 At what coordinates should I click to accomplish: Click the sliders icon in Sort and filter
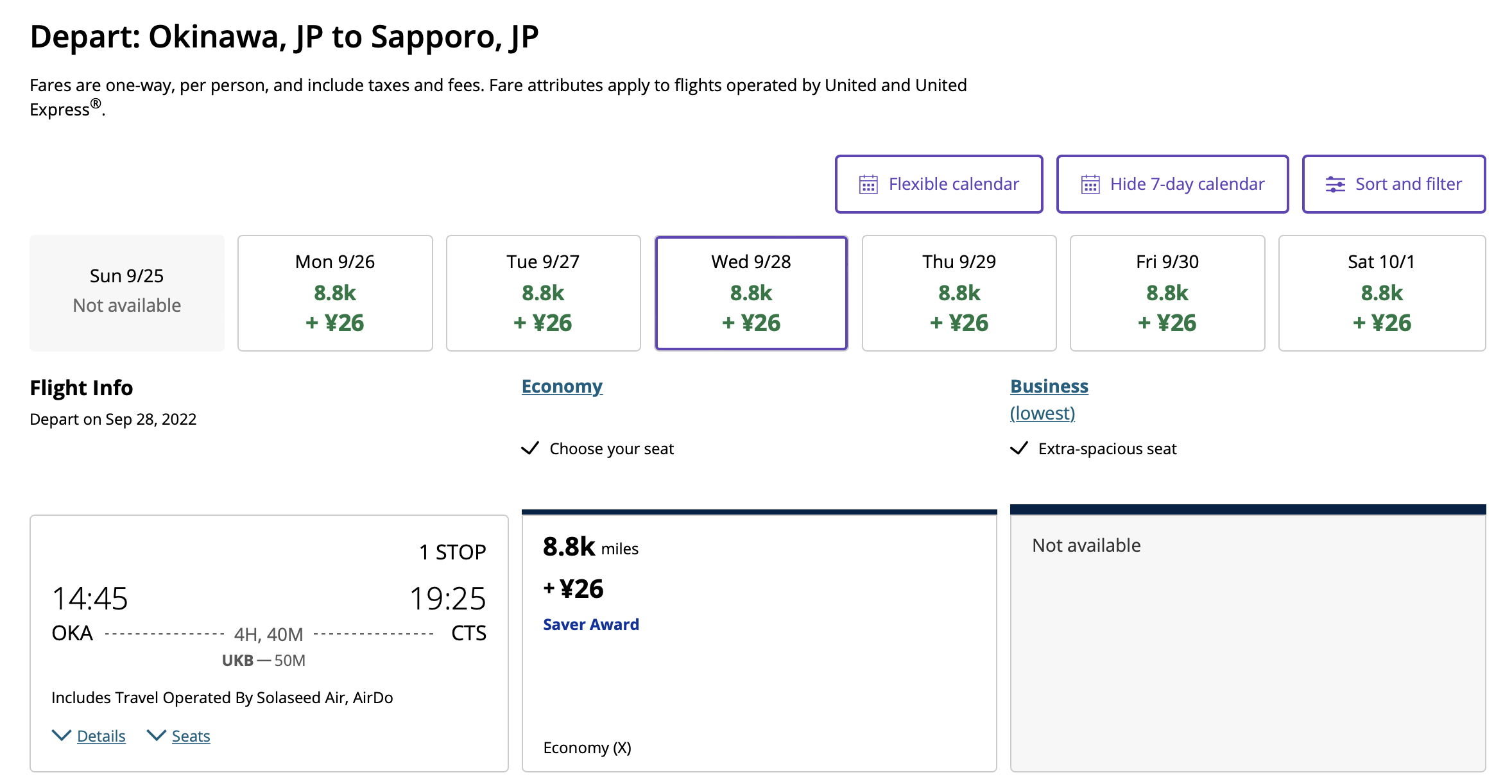[x=1335, y=185]
